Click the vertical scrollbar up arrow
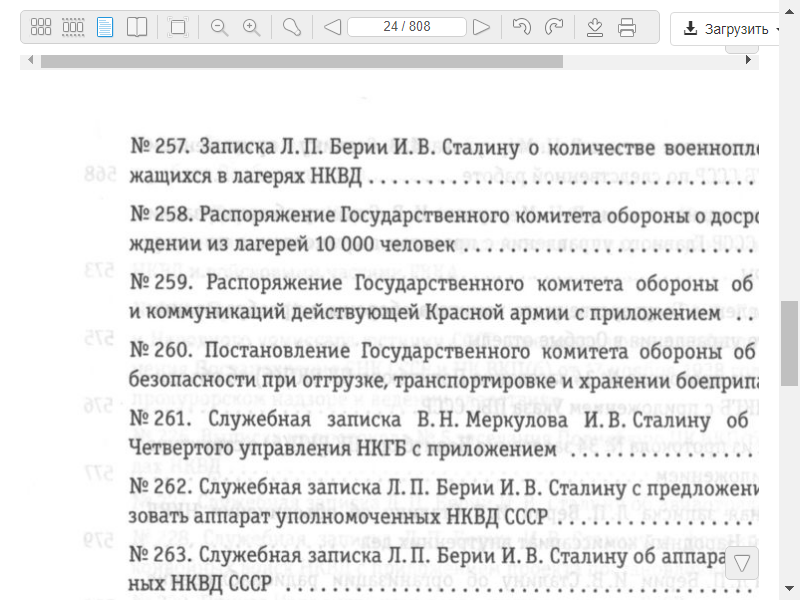 pos(789,12)
